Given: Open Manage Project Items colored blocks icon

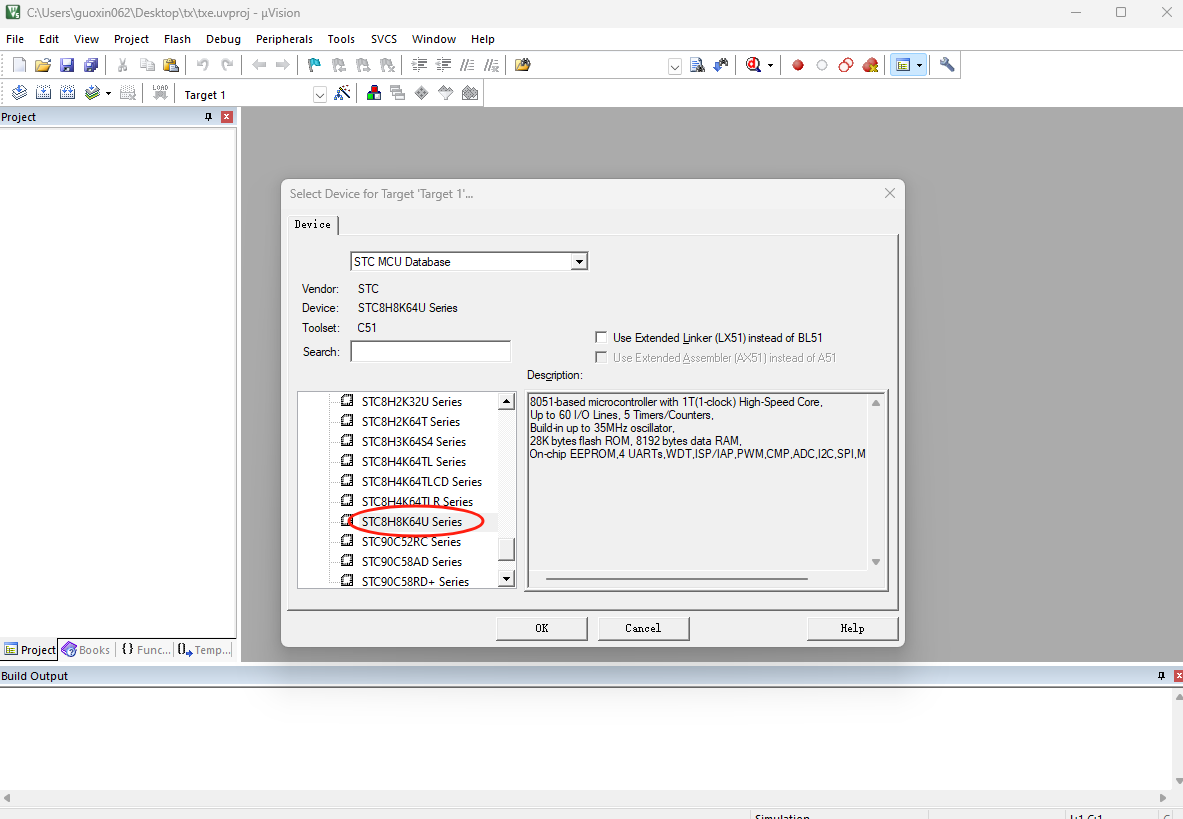Looking at the screenshot, I should (x=373, y=93).
